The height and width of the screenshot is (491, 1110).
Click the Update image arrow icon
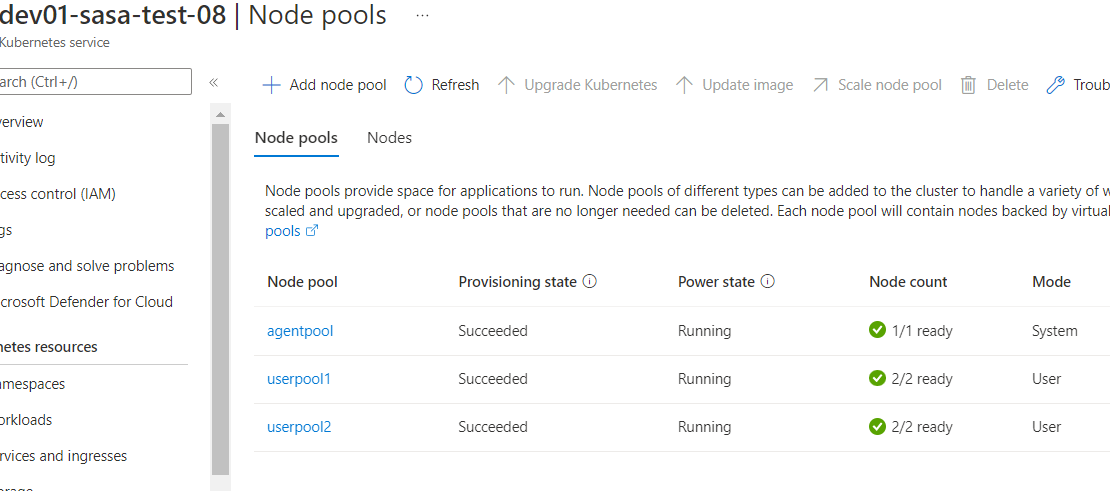(684, 86)
